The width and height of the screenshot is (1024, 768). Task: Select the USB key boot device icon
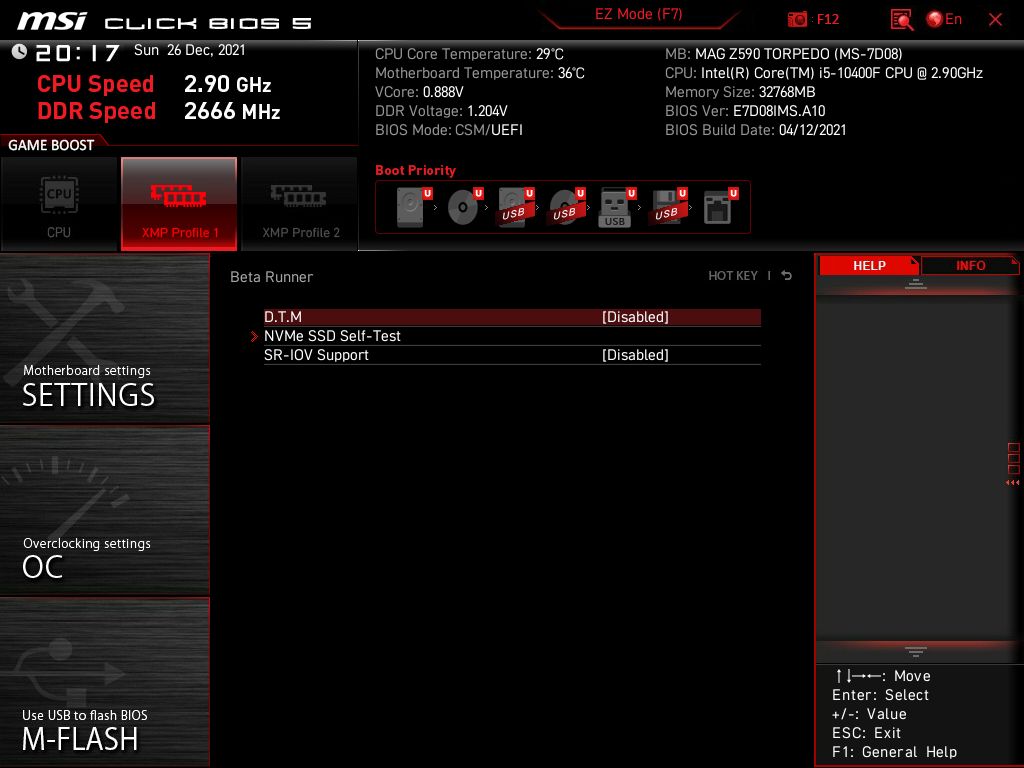(615, 207)
